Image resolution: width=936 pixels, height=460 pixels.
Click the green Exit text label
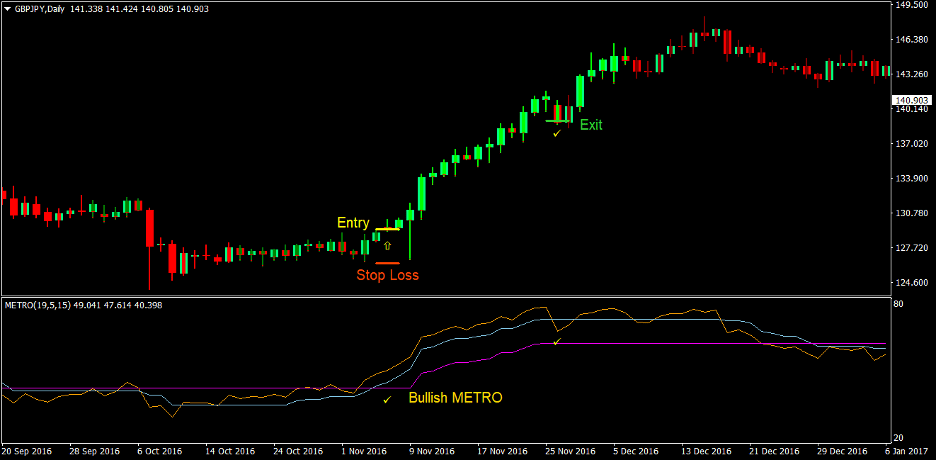tap(591, 125)
